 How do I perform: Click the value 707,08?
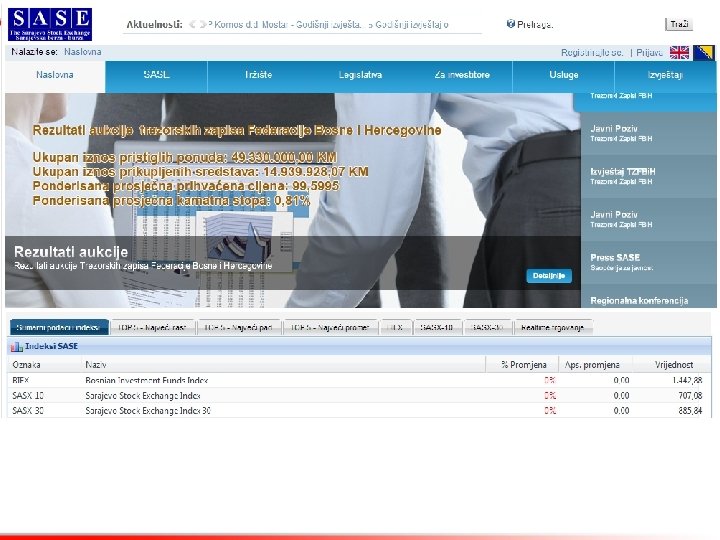(x=690, y=395)
